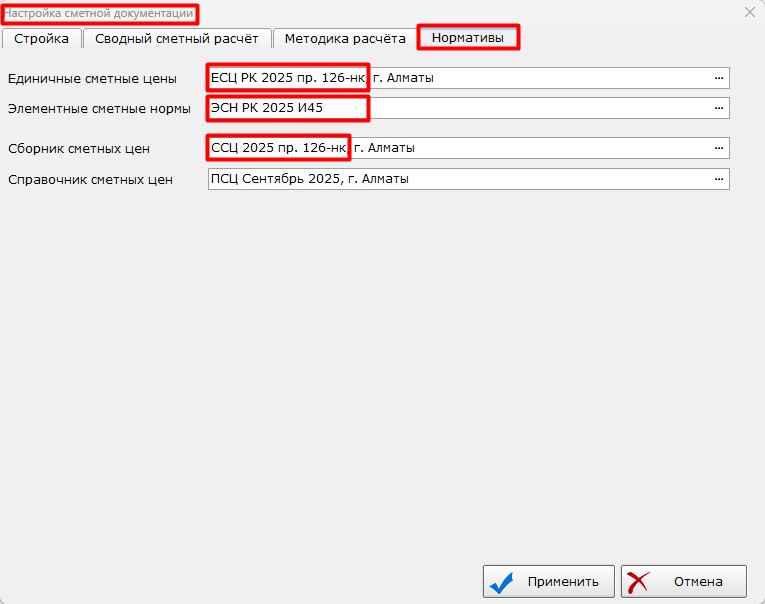Screen dimensions: 765x604
Task: Open ellipsis picker for Справочник сметных цен
Action: [718, 179]
